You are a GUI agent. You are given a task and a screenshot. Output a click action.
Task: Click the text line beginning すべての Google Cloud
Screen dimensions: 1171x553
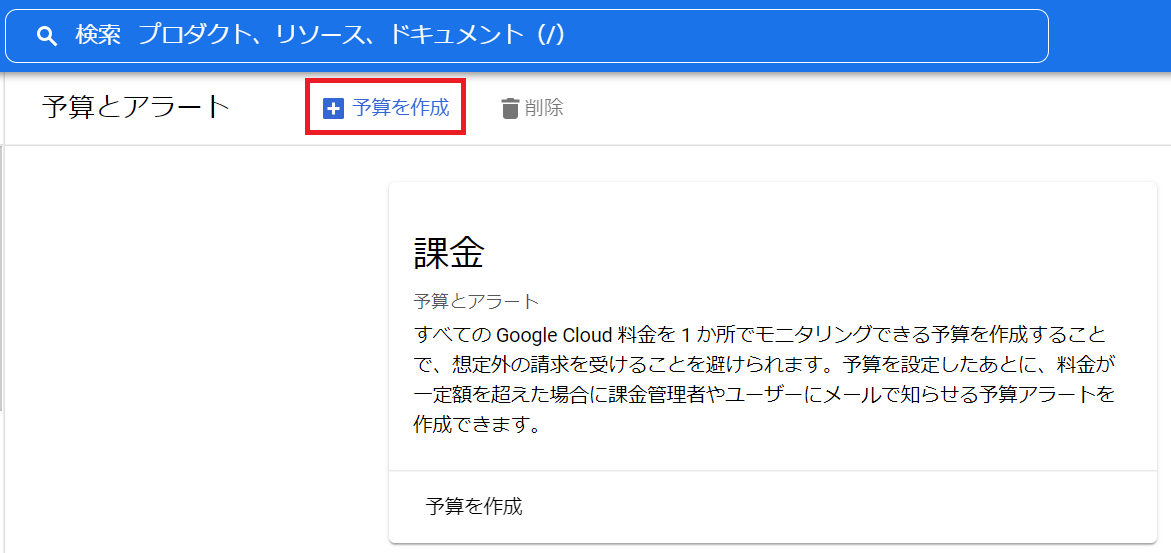760,333
